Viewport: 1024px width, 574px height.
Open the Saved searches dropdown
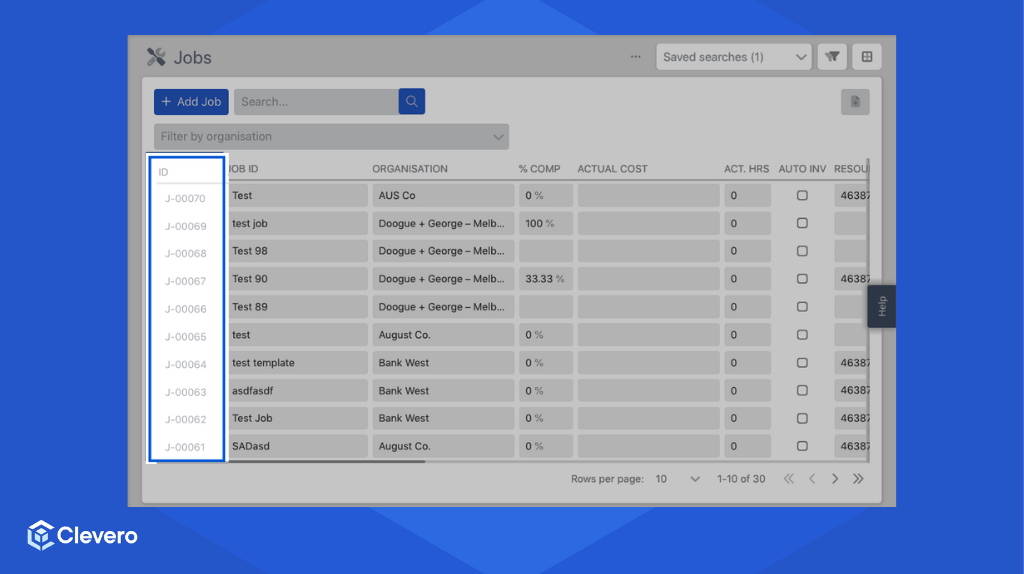pos(733,57)
